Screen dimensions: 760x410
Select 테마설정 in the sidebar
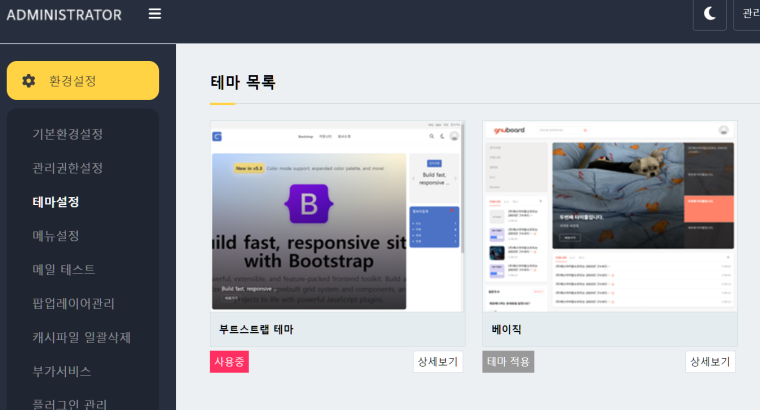click(56, 202)
